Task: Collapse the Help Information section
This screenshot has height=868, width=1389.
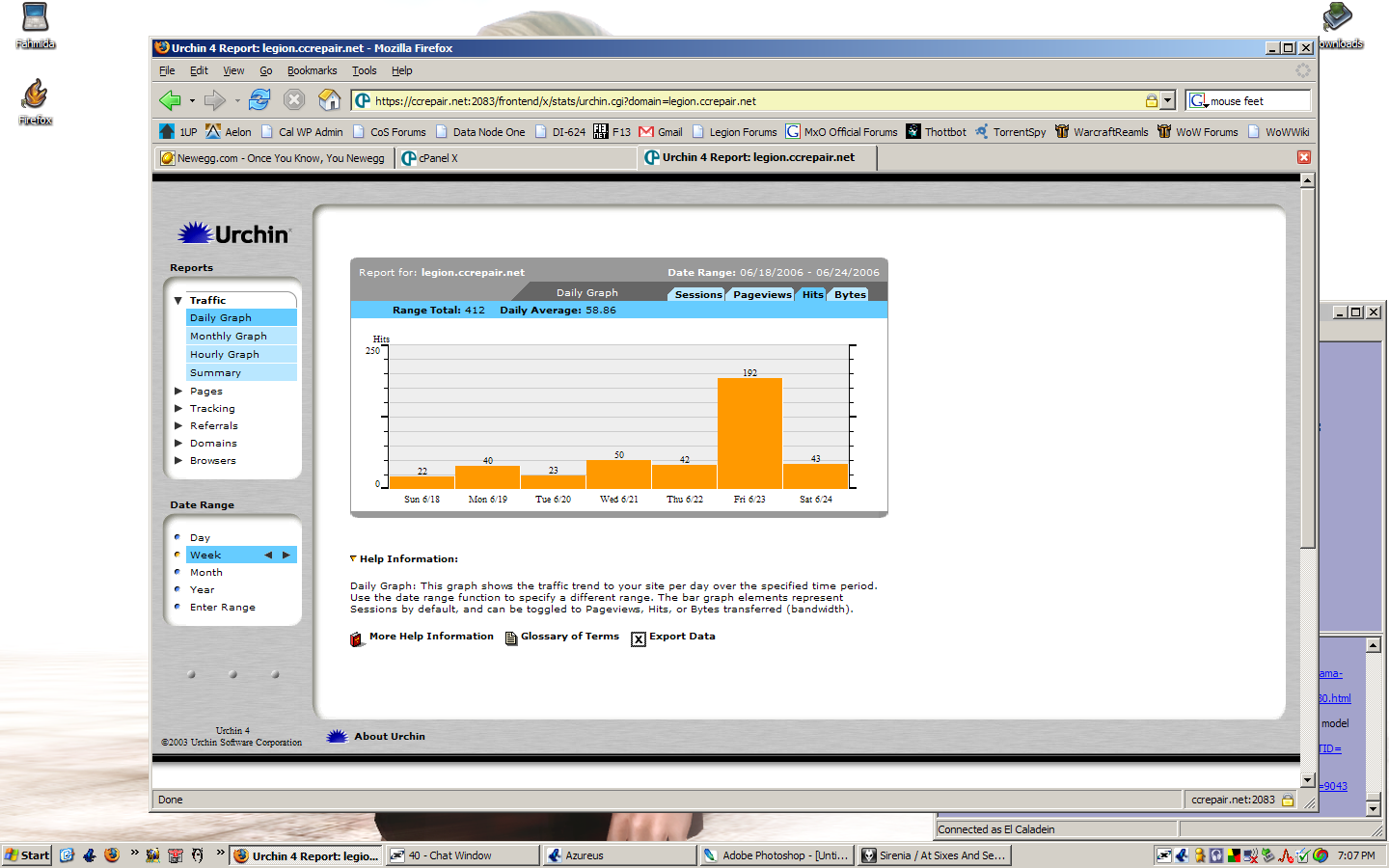Action: point(353,558)
